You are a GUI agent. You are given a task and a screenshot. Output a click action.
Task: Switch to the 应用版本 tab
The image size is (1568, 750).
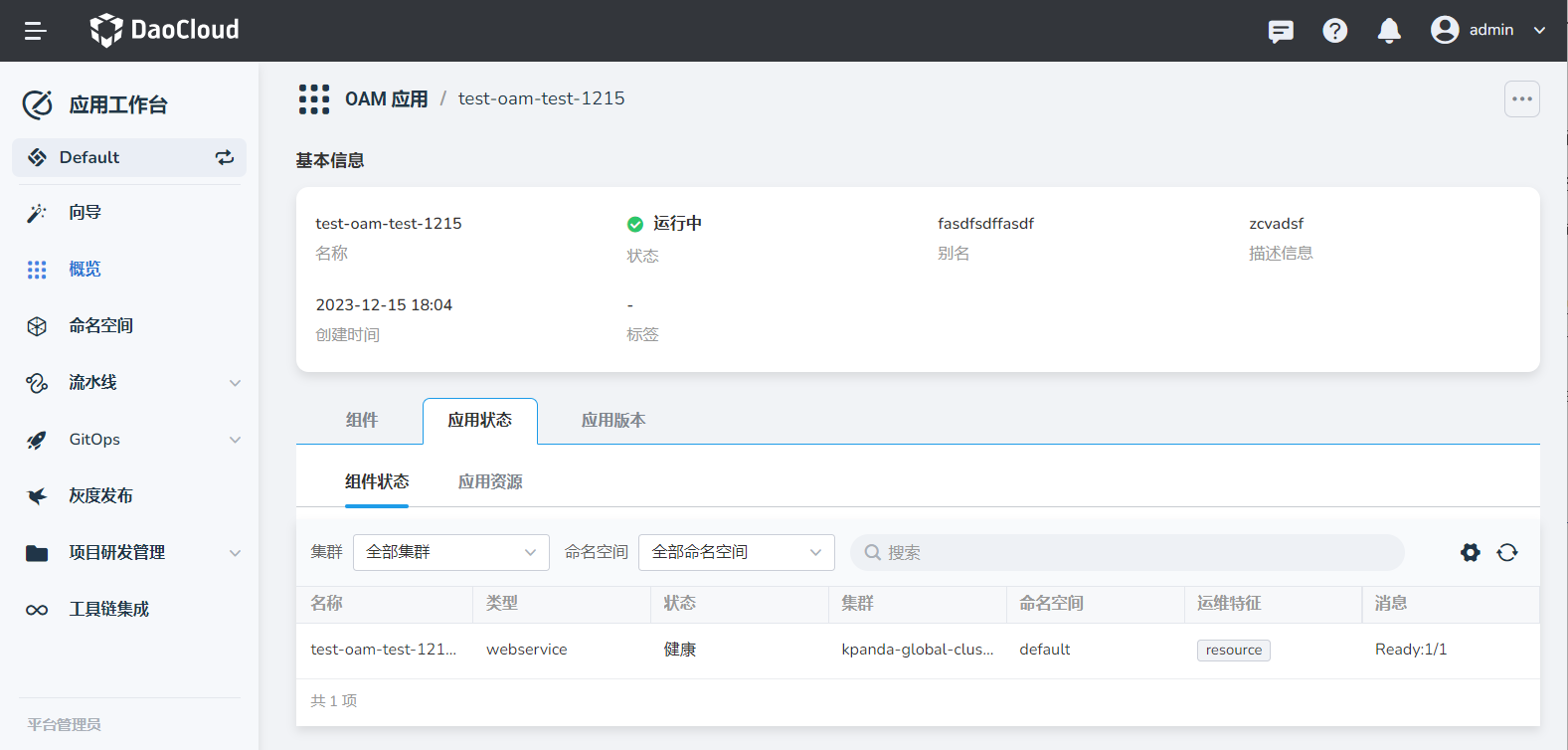[x=613, y=420]
